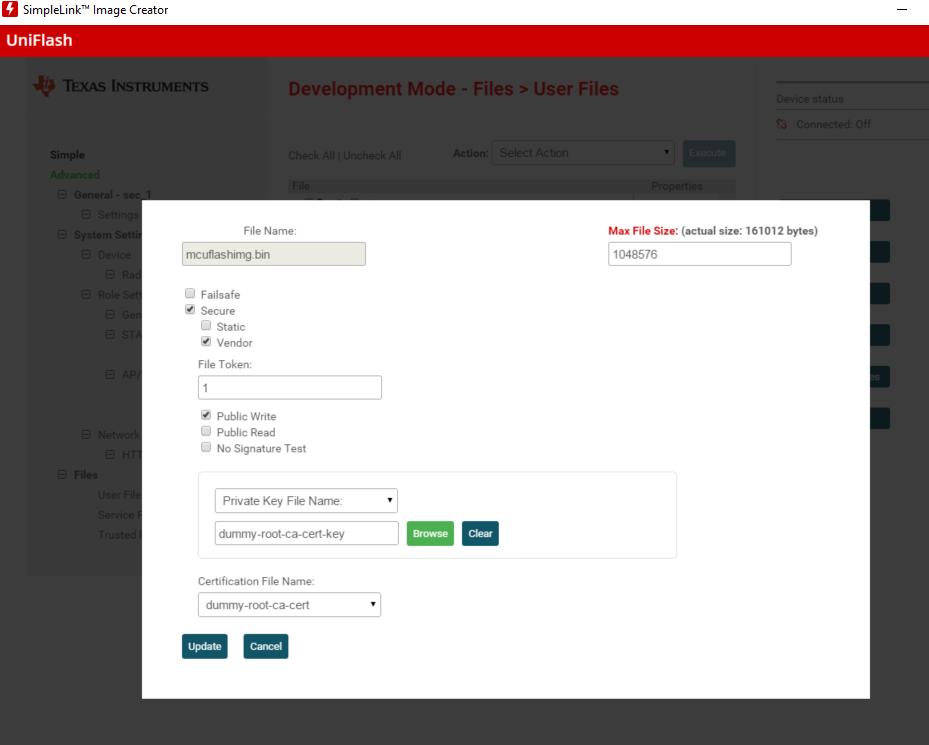The height and width of the screenshot is (745, 929).
Task: Click the actual size 161012 bytes text
Action: (749, 231)
